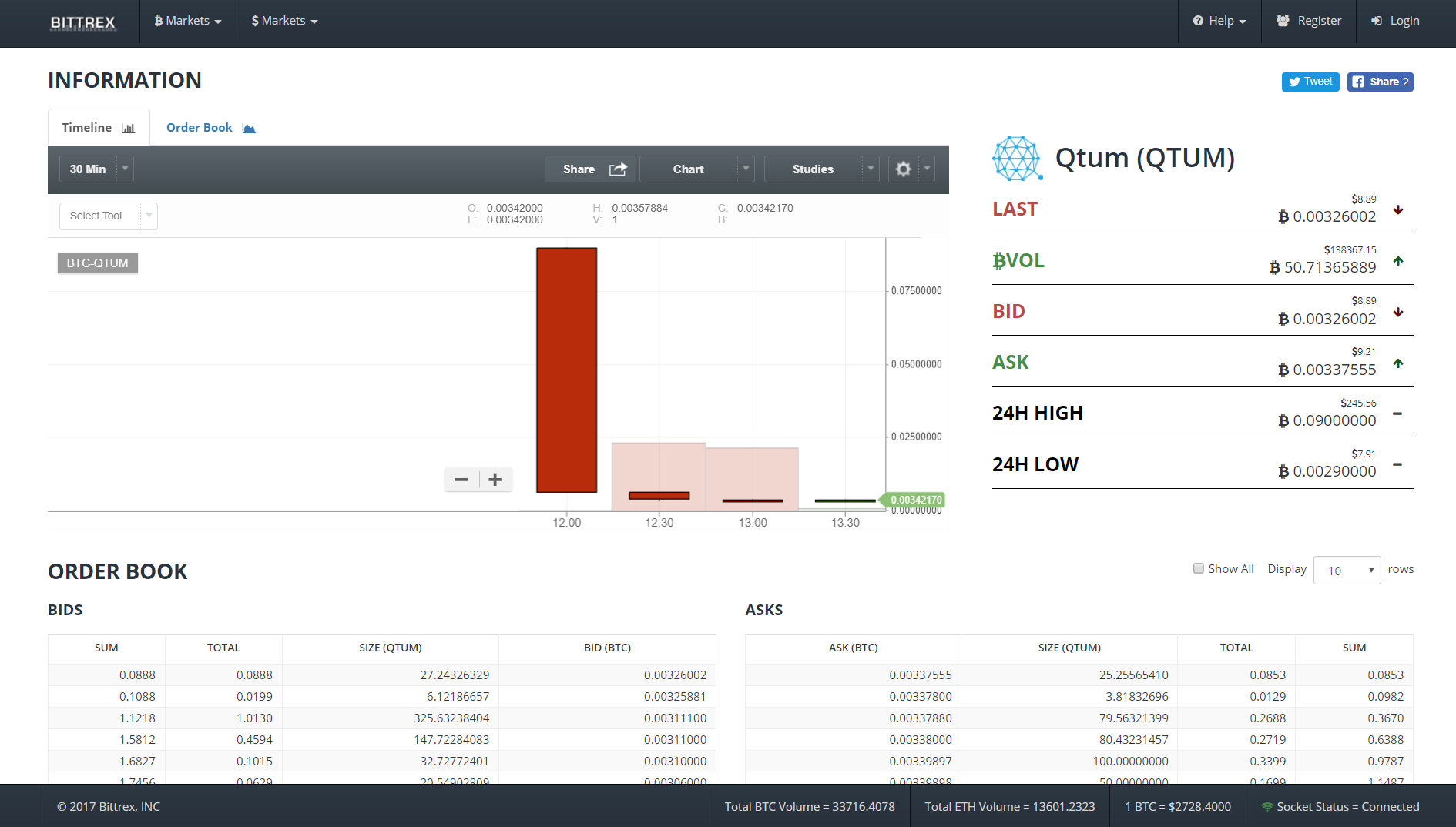Open the Chart type menu
The height and width of the screenshot is (827, 1456).
point(688,169)
